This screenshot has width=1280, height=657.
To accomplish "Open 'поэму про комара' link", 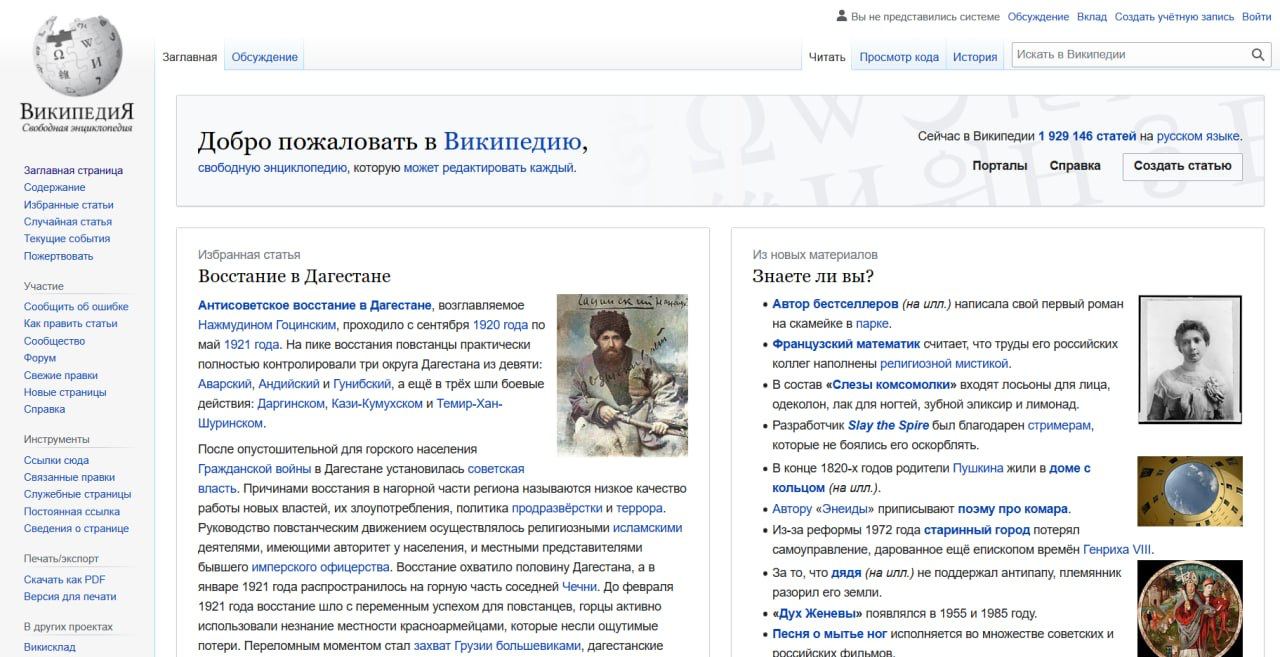I will [1013, 509].
